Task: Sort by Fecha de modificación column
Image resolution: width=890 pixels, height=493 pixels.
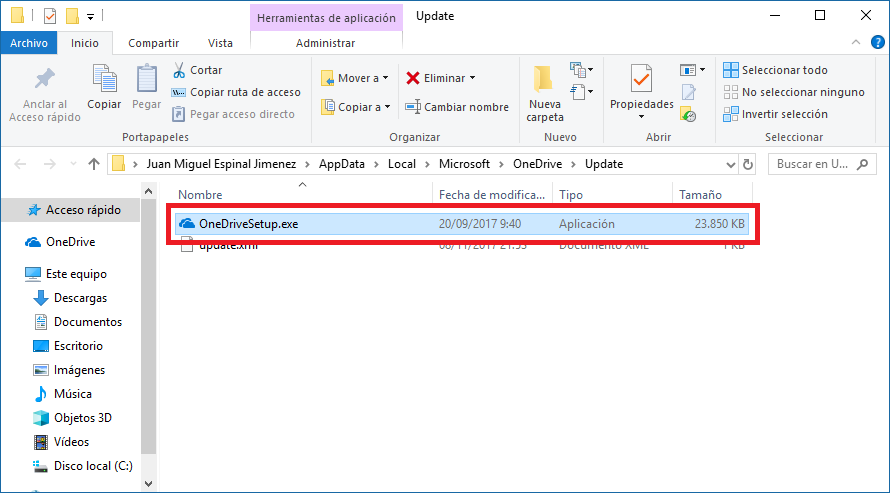Action: coord(492,195)
